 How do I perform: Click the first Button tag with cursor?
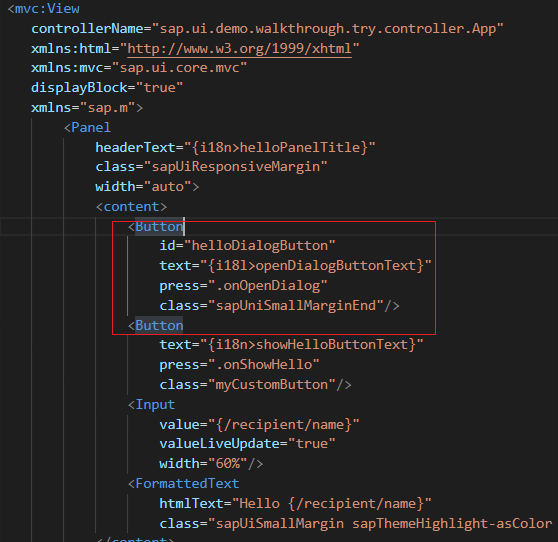(159, 226)
